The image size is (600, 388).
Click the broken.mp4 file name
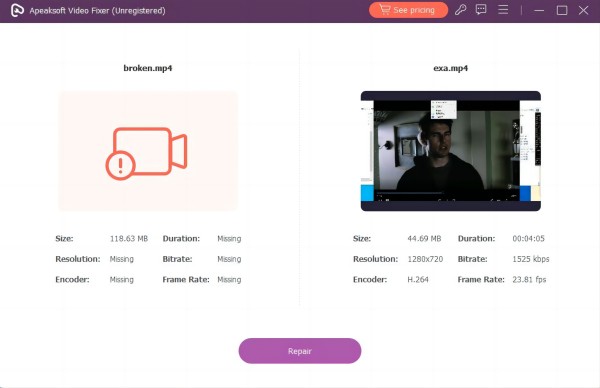click(x=148, y=68)
